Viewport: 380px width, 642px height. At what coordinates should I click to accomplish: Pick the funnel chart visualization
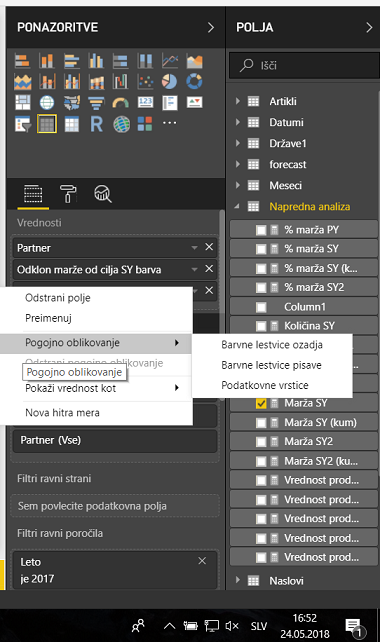click(96, 103)
